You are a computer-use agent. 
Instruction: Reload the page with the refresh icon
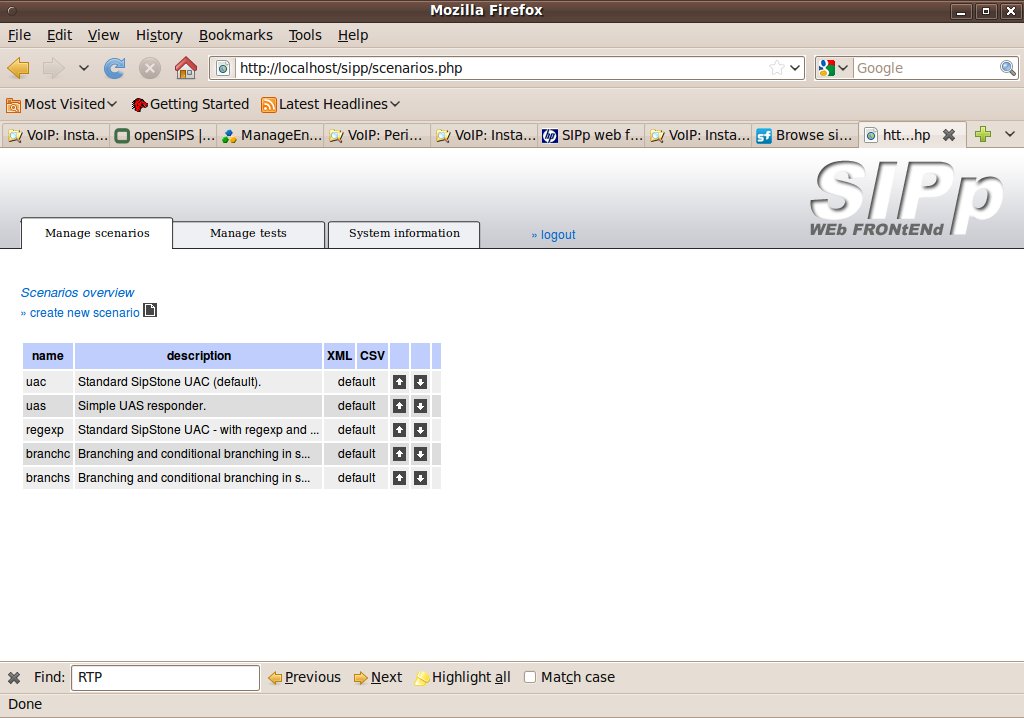pos(115,68)
